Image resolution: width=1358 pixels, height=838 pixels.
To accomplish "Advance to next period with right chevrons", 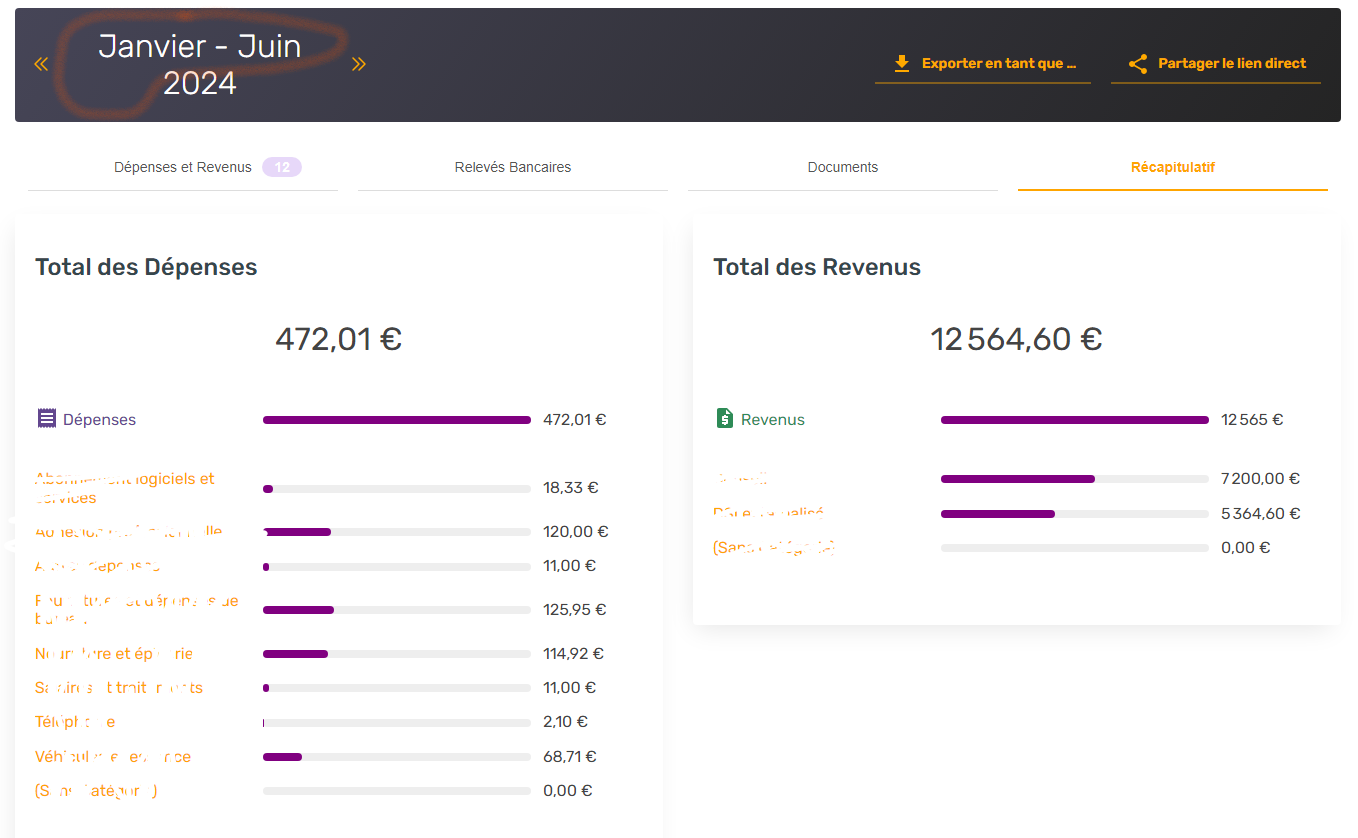I will pyautogui.click(x=359, y=65).
